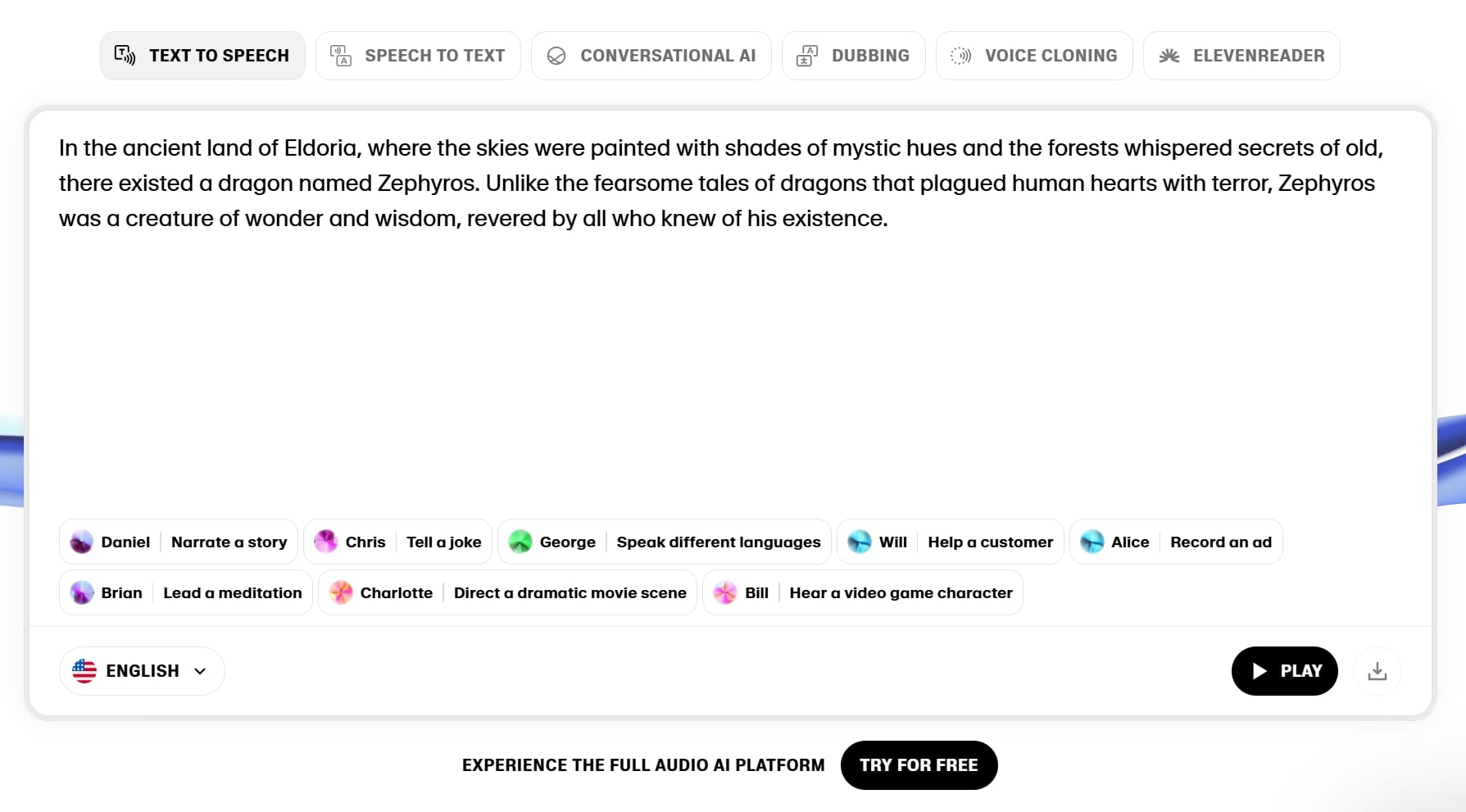Open the Voice Cloning tab
The height and width of the screenshot is (812, 1466).
coord(1034,56)
